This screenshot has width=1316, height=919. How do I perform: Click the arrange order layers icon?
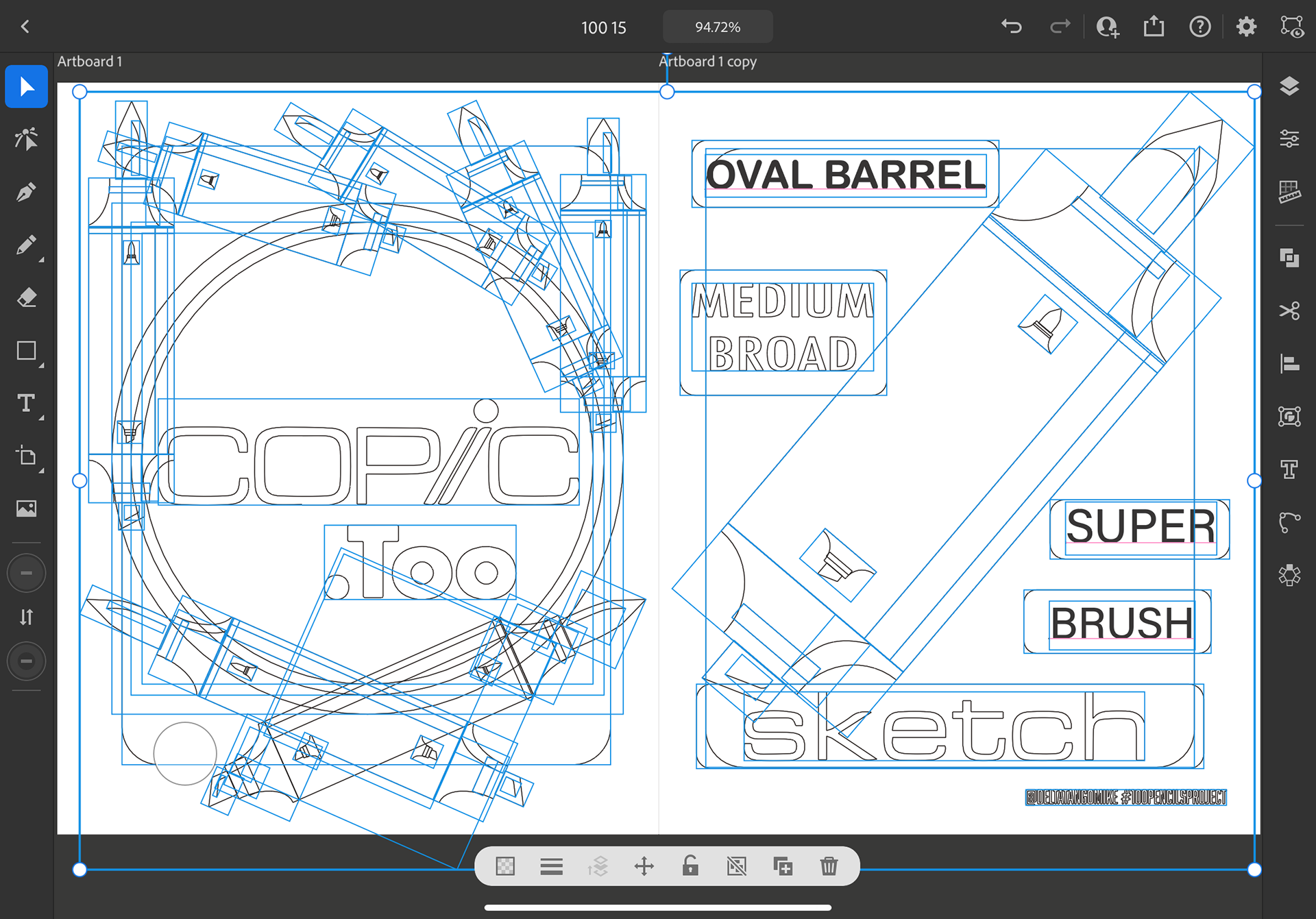point(598,866)
